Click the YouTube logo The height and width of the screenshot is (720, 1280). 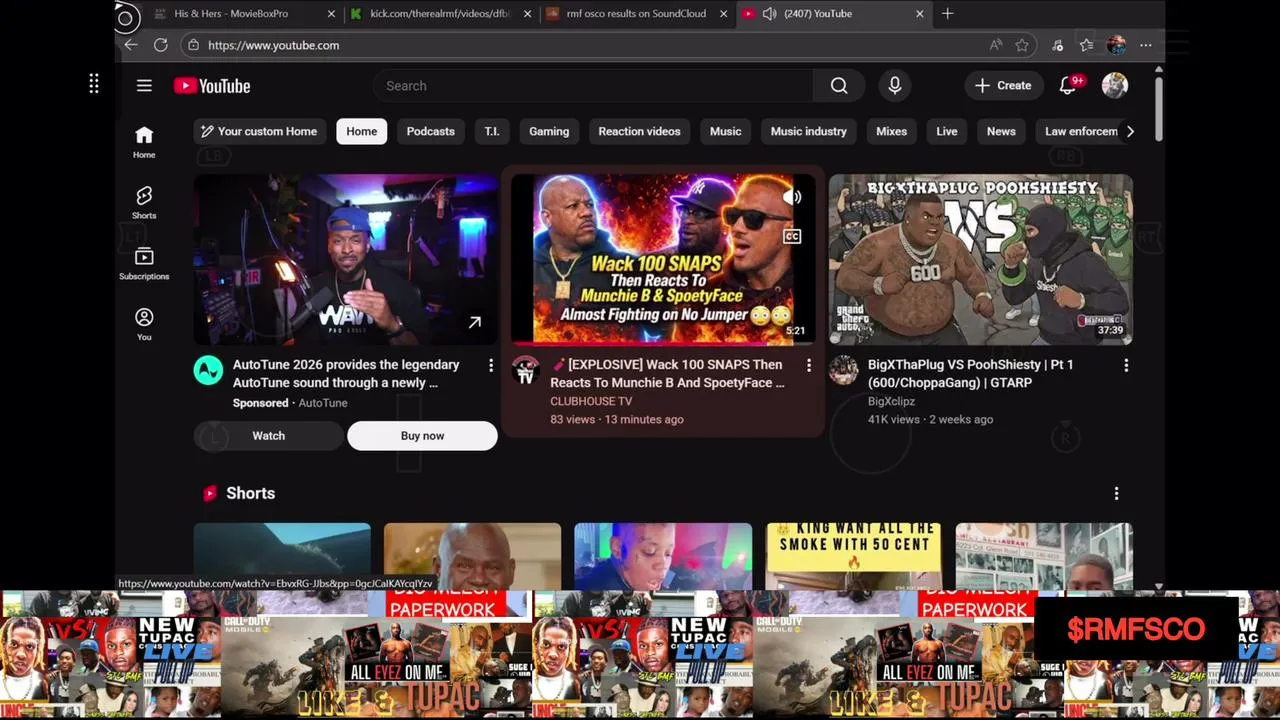[x=212, y=86]
